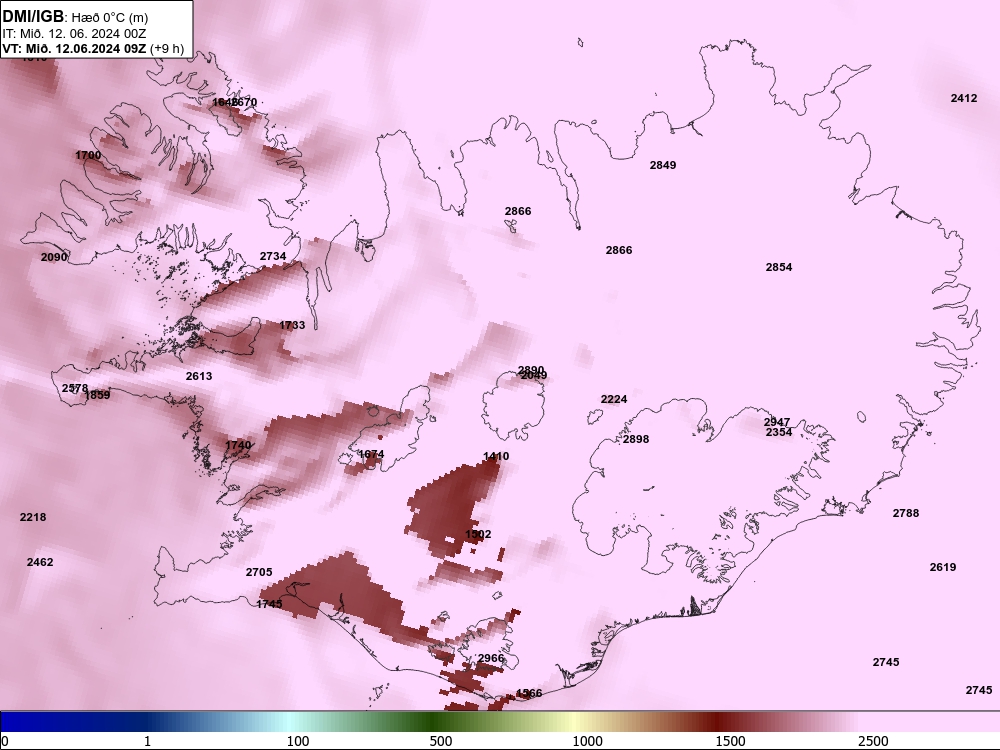Click the 2412 value in northeast sea
Viewport: 1000px width, 750px height.
(x=964, y=98)
